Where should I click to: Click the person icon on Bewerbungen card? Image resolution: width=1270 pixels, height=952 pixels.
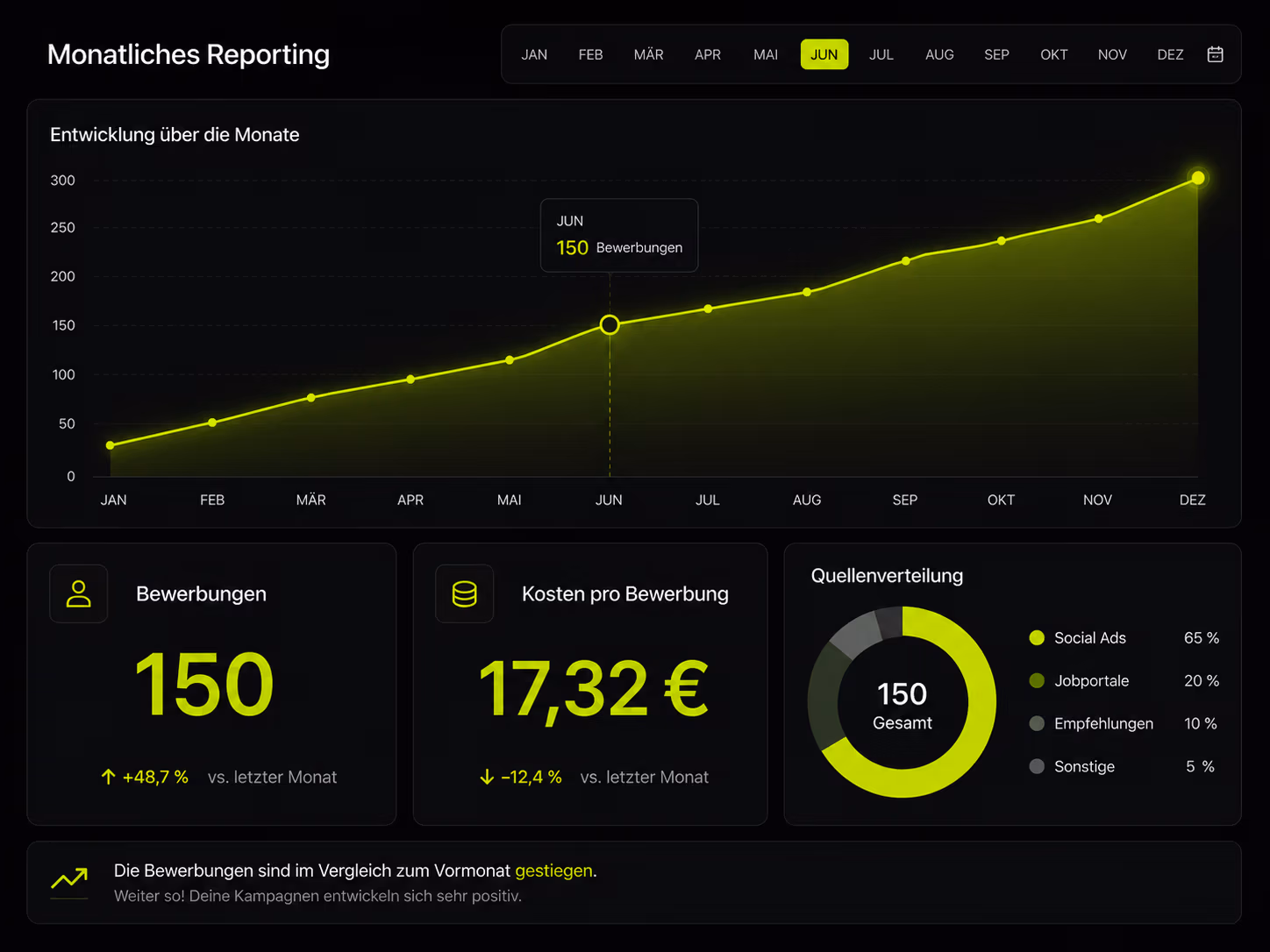coord(79,593)
